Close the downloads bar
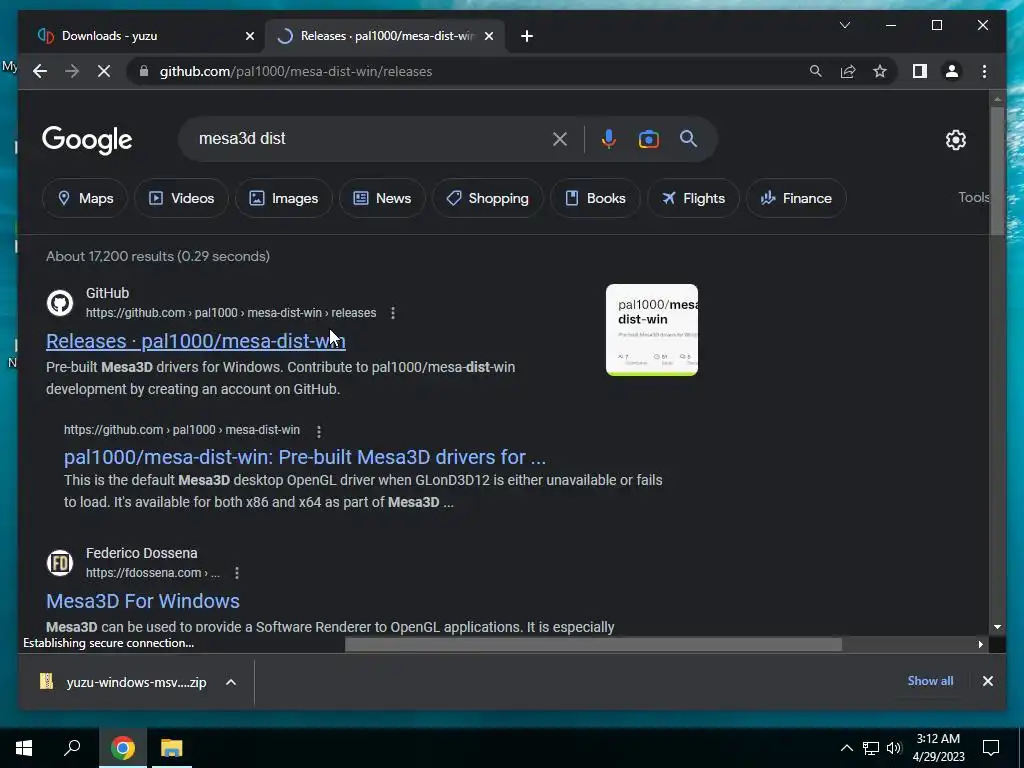This screenshot has height=768, width=1024. tap(987, 680)
